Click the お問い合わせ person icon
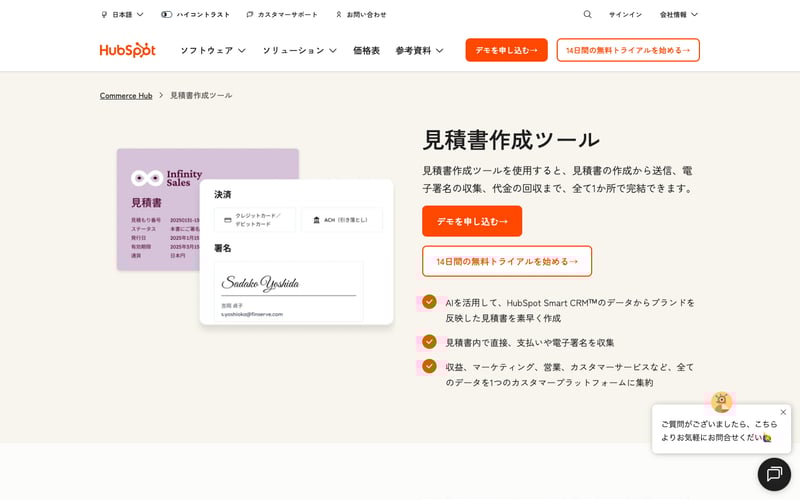 339,15
